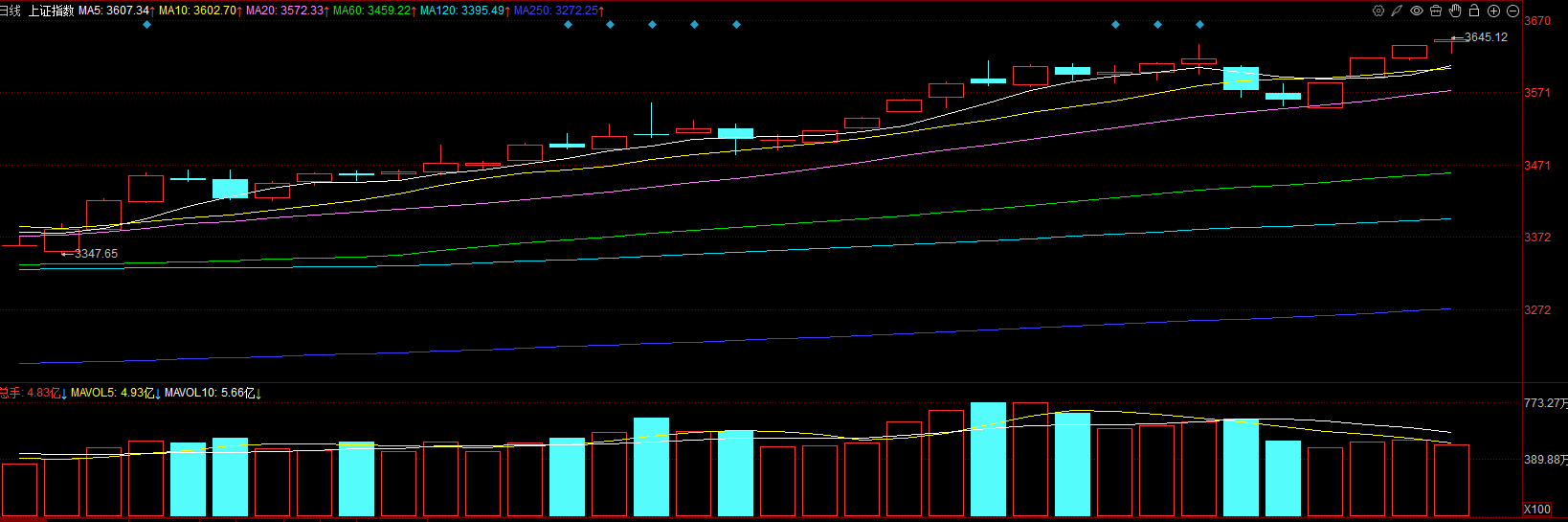Screen dimensions: 1568x522
Task: Click the rightmost blue diamond event marker
Action: click(x=1199, y=24)
